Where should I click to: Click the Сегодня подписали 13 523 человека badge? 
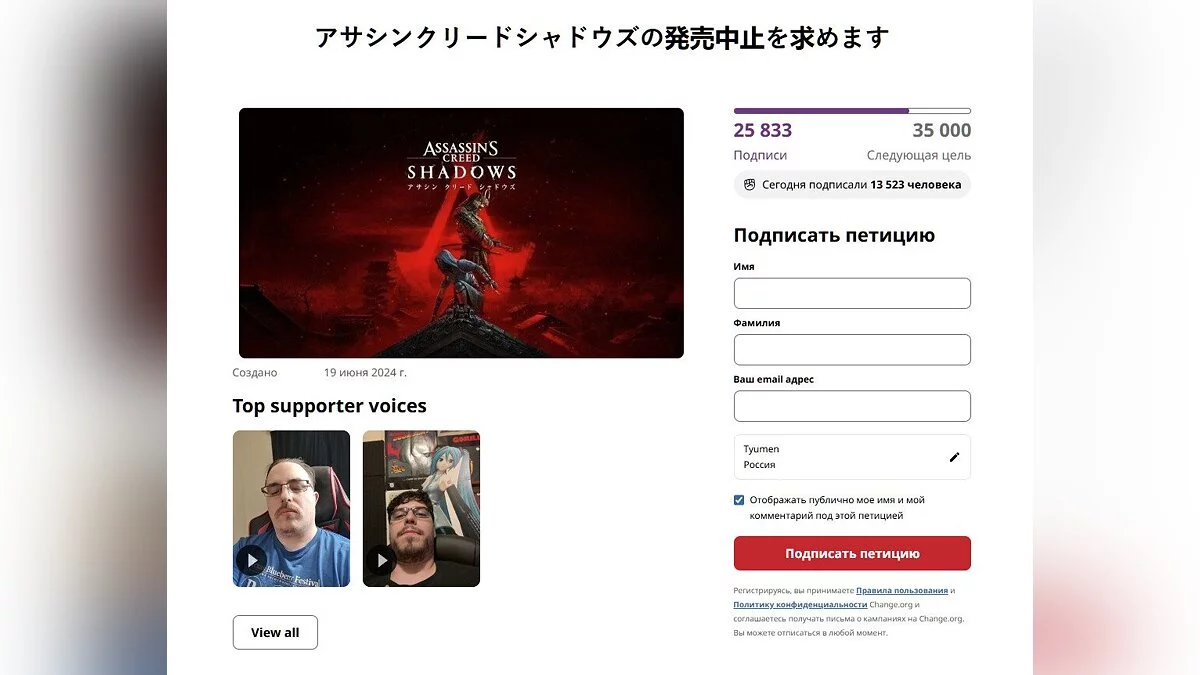coord(852,184)
